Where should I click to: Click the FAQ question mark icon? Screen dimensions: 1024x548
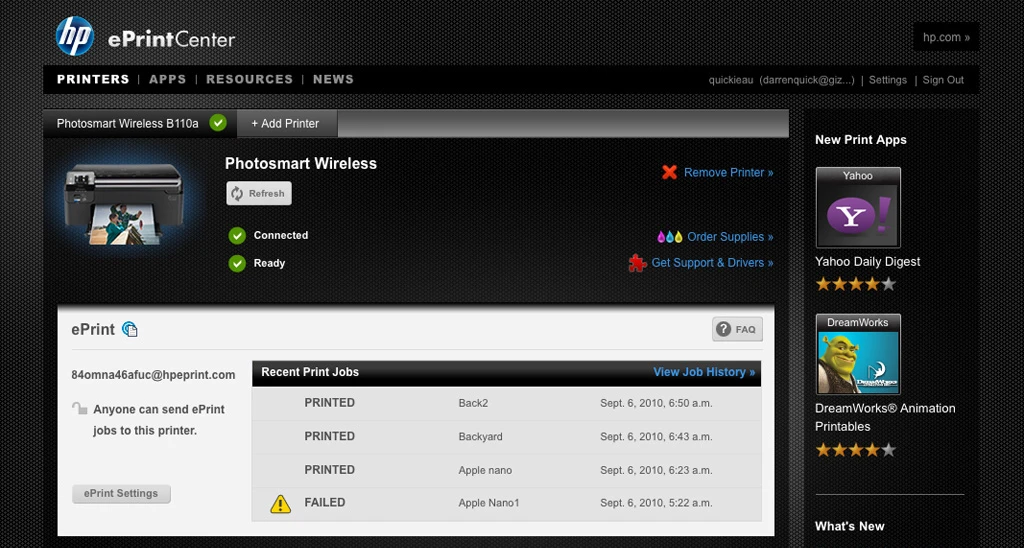pyautogui.click(x=723, y=329)
